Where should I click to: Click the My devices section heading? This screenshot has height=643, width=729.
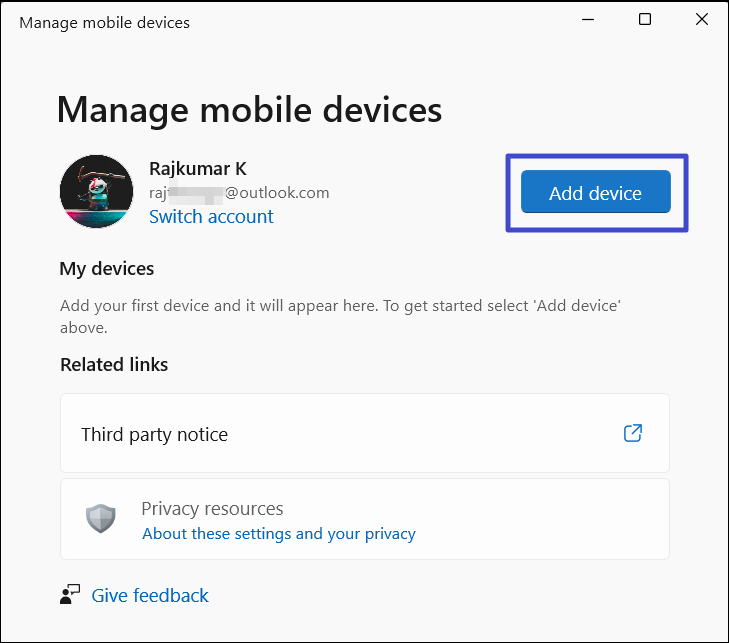107,268
